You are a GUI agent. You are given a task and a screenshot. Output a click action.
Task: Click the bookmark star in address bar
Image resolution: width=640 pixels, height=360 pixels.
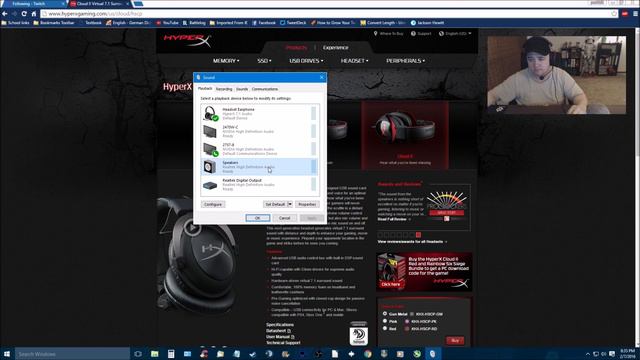coord(614,13)
